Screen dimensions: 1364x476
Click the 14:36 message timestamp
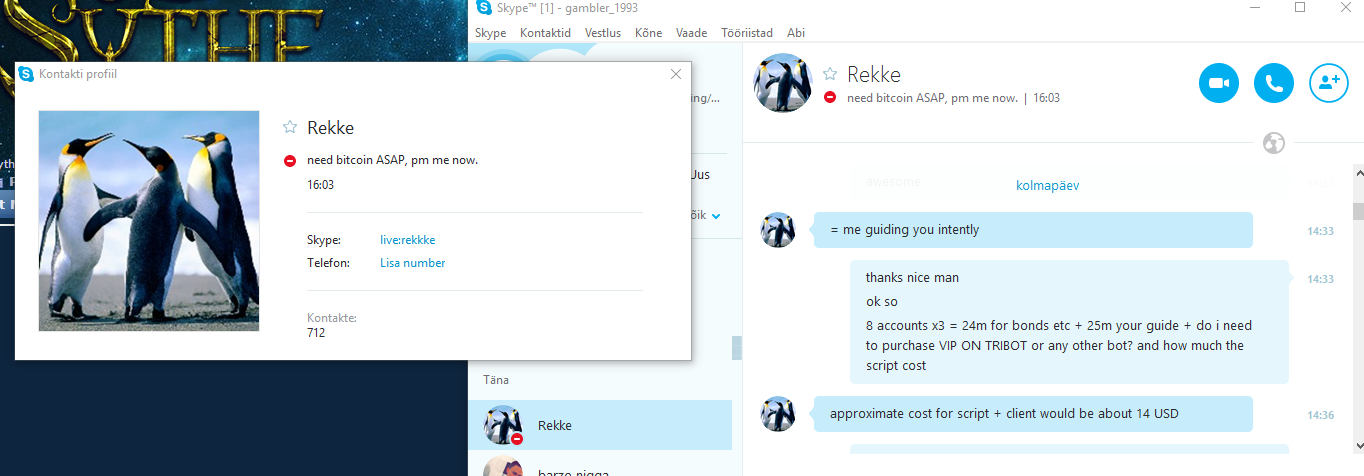point(1320,415)
